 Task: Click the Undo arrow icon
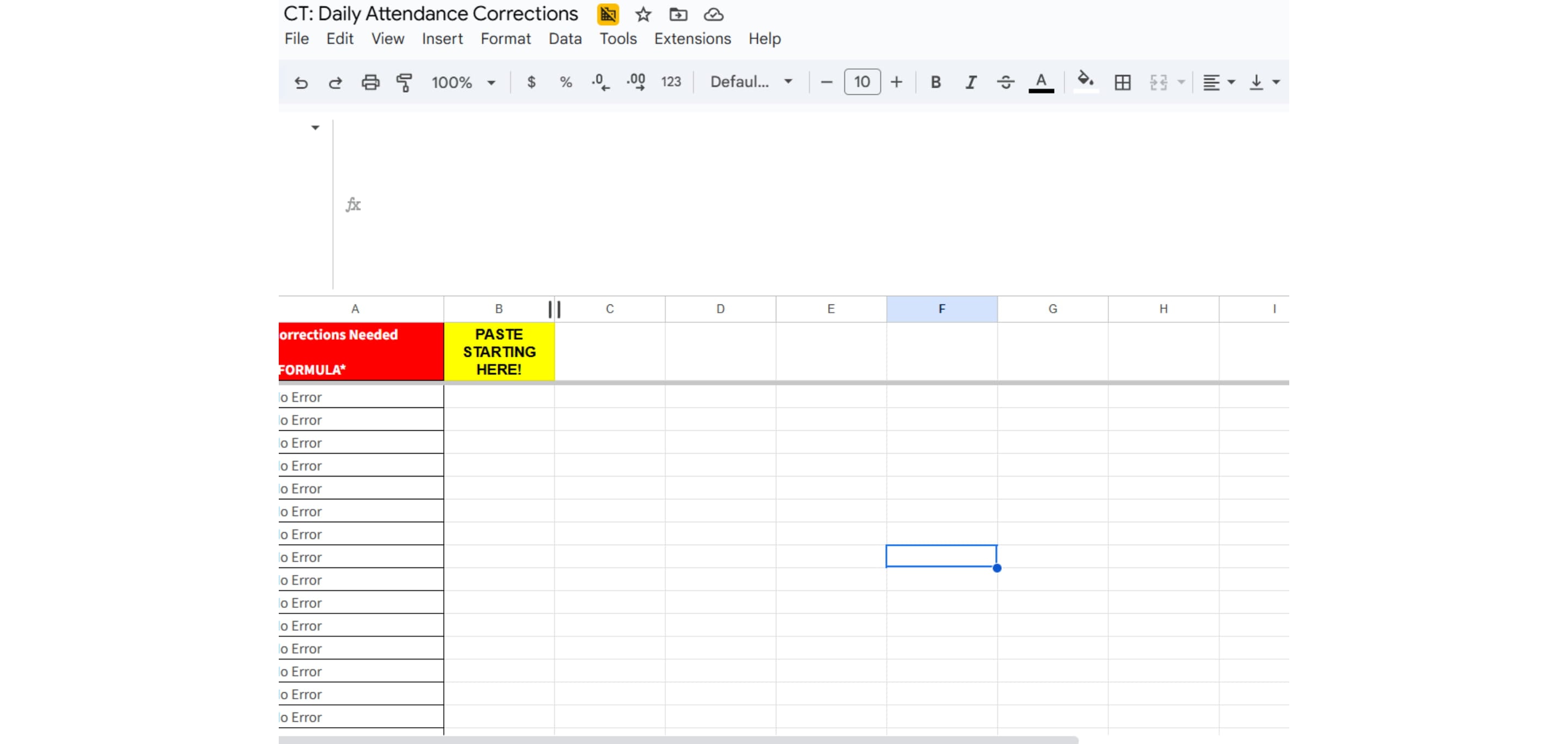301,82
